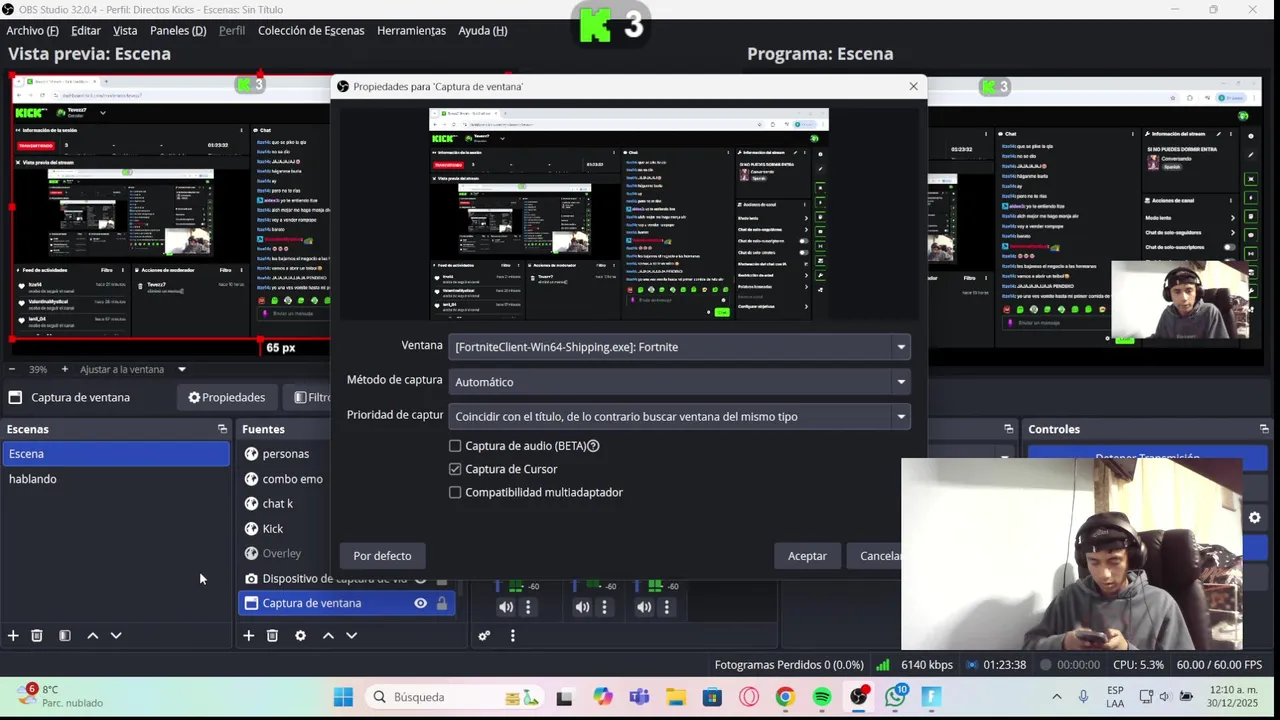Mute third audio mixer channel speaker
The height and width of the screenshot is (720, 1280).
(x=644, y=607)
